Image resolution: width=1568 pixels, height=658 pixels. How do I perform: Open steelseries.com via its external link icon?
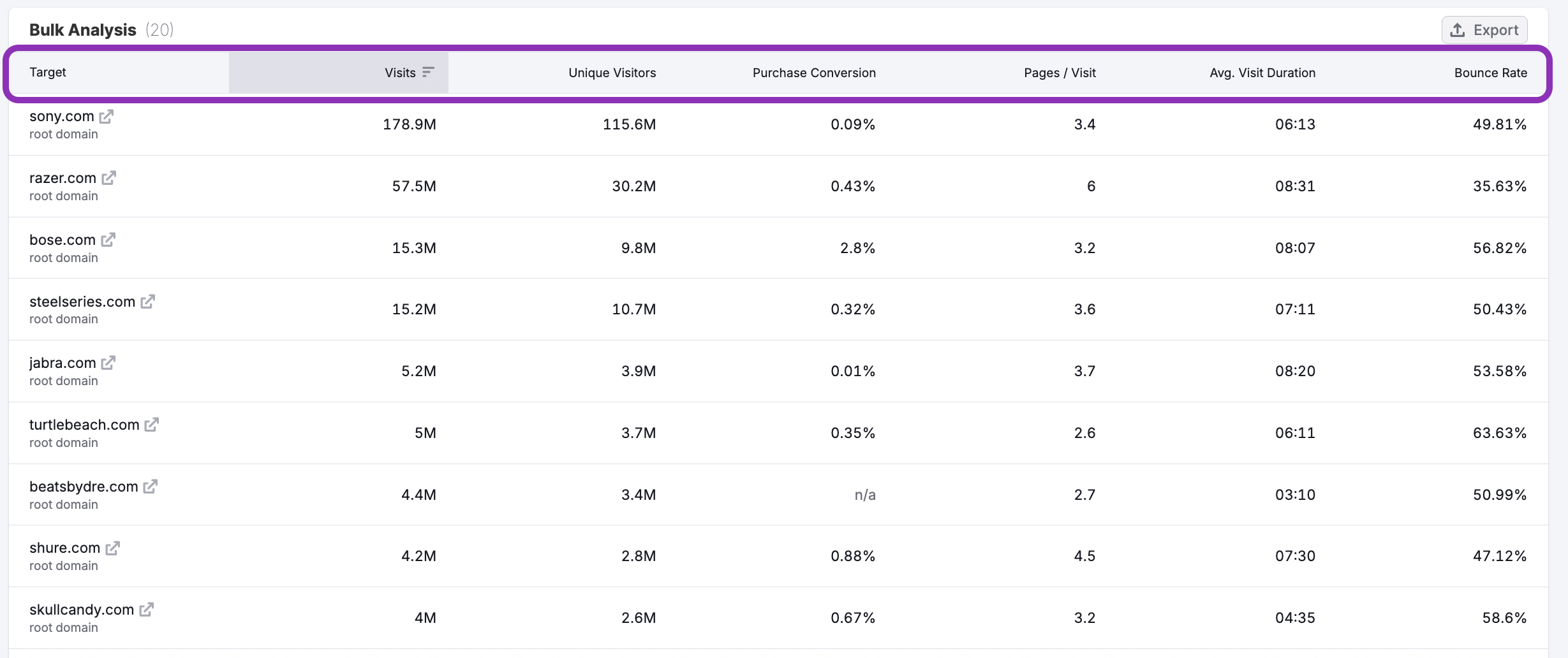tap(148, 302)
